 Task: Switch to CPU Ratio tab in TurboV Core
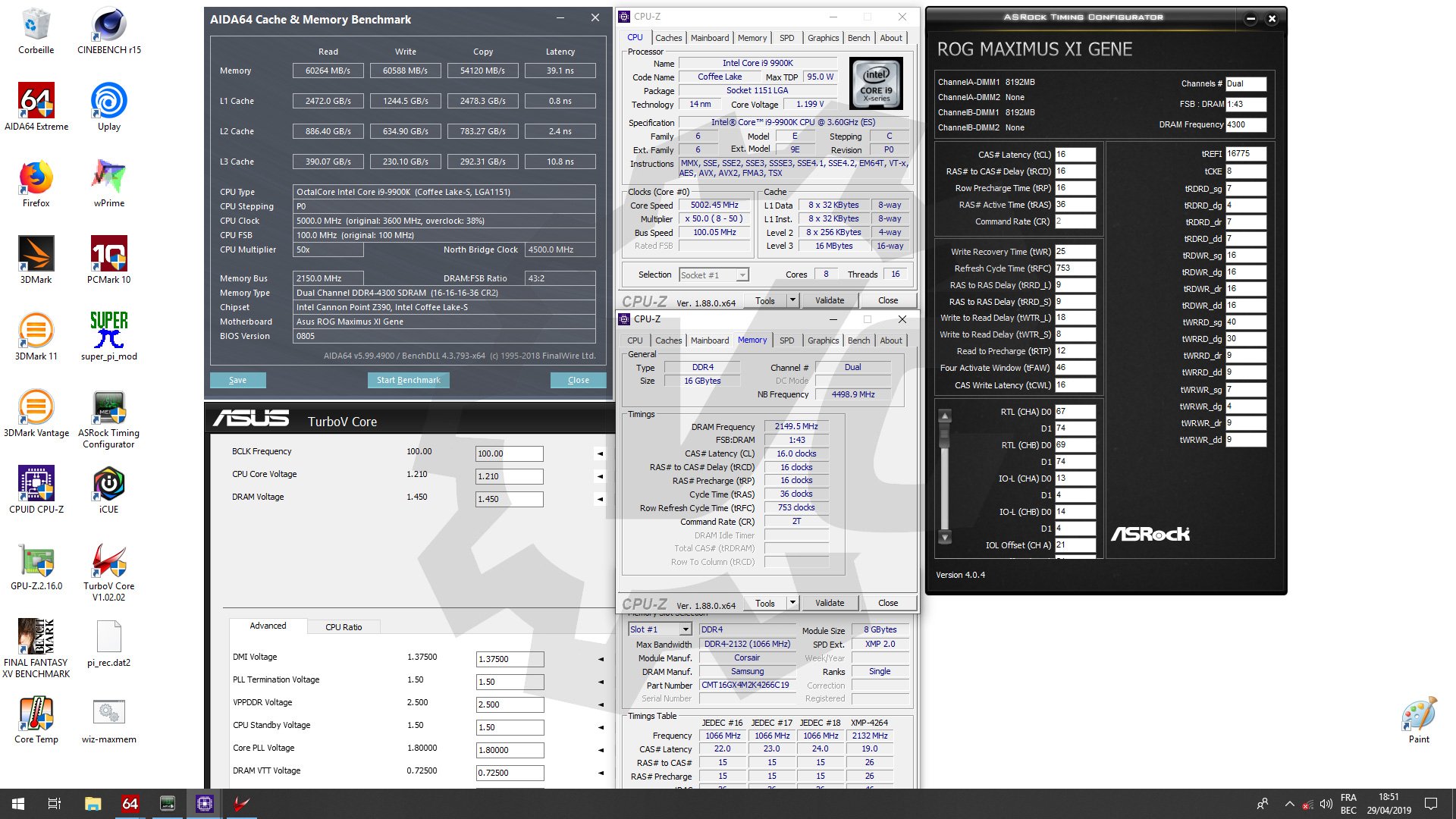tap(344, 627)
